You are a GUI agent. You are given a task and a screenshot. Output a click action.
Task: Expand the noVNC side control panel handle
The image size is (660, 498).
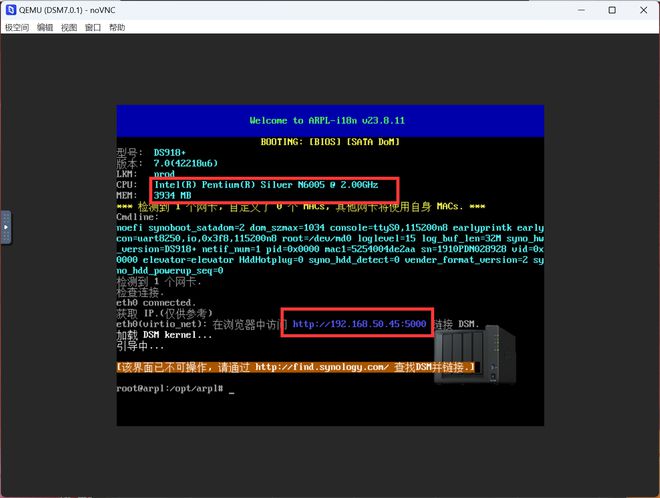pos(6,227)
